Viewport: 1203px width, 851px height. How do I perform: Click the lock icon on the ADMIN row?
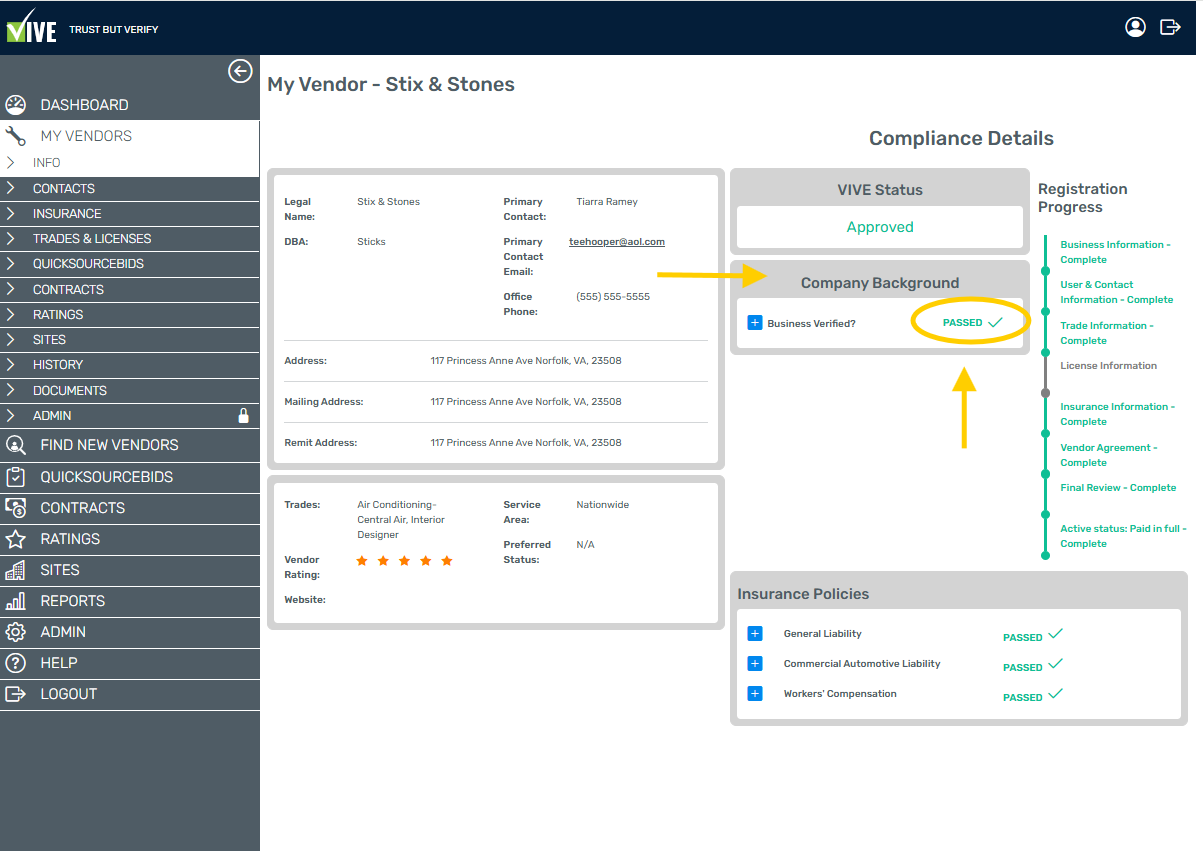(242, 415)
